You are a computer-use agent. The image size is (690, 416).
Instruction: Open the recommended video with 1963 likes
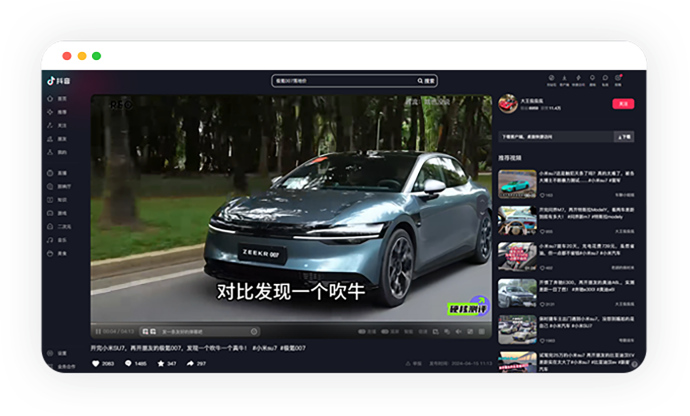517,329
